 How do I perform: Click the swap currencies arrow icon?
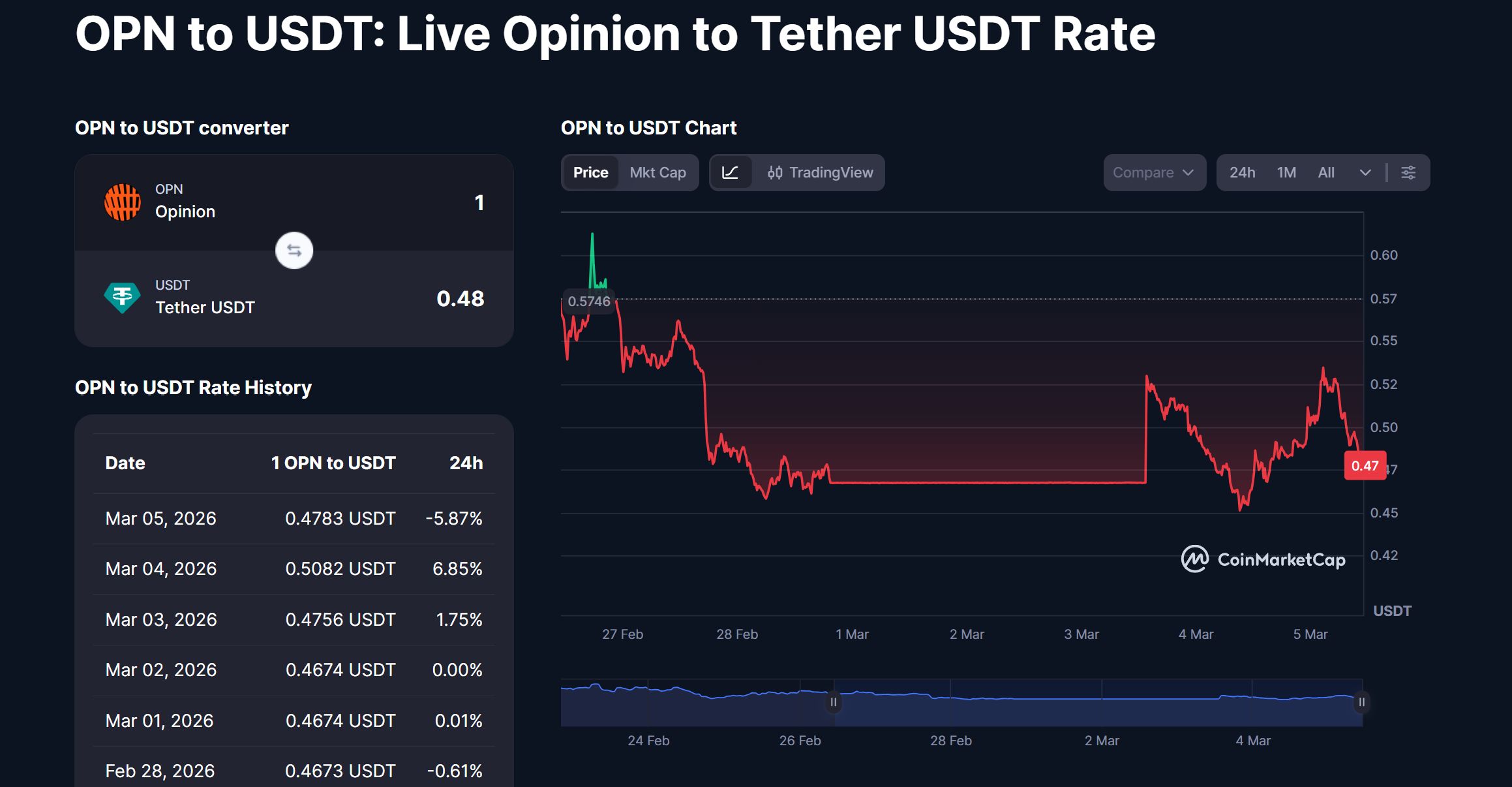pos(294,251)
